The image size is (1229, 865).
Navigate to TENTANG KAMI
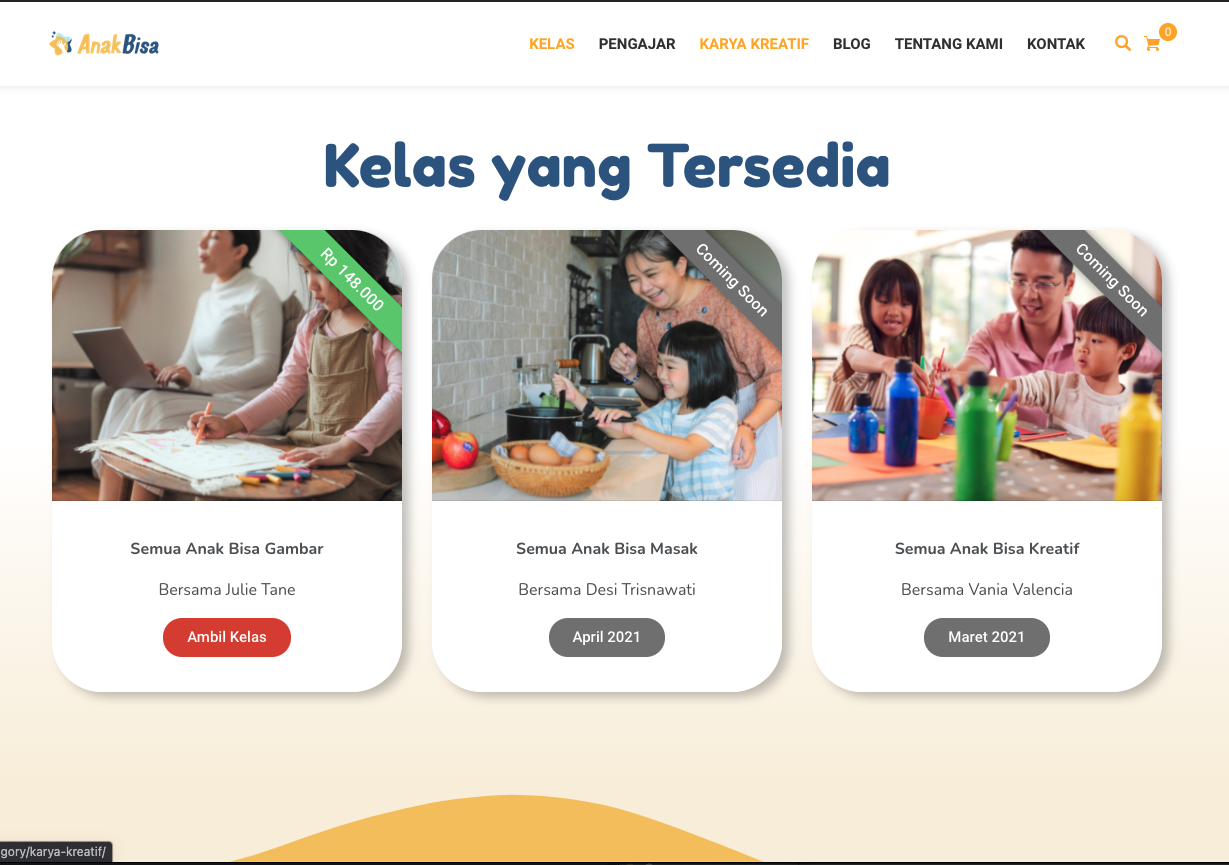point(949,44)
